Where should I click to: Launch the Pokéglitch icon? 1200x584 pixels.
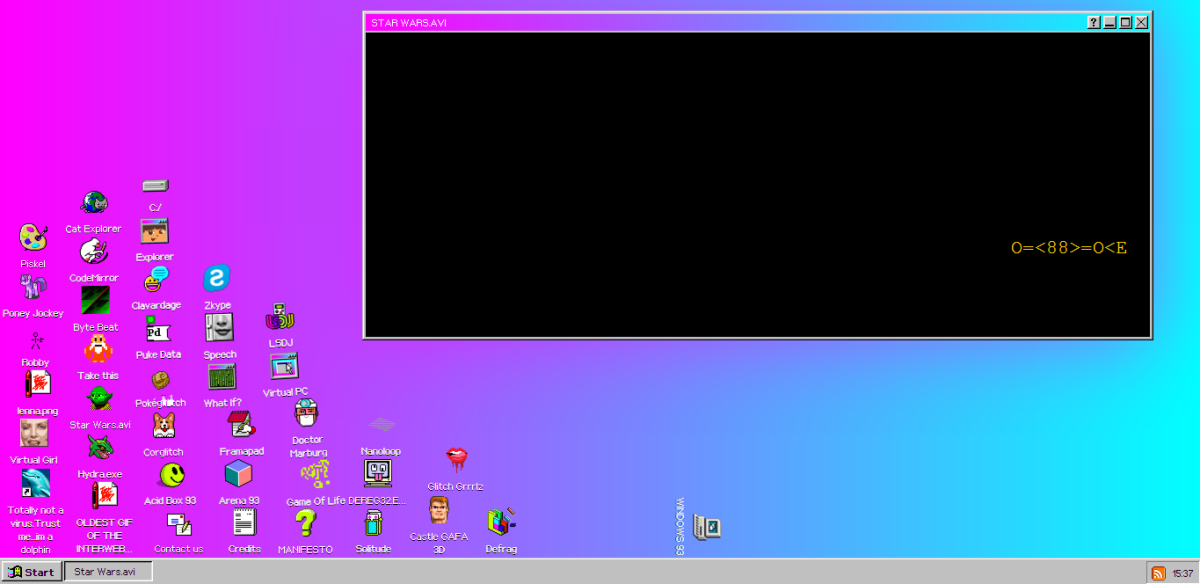coord(160,380)
